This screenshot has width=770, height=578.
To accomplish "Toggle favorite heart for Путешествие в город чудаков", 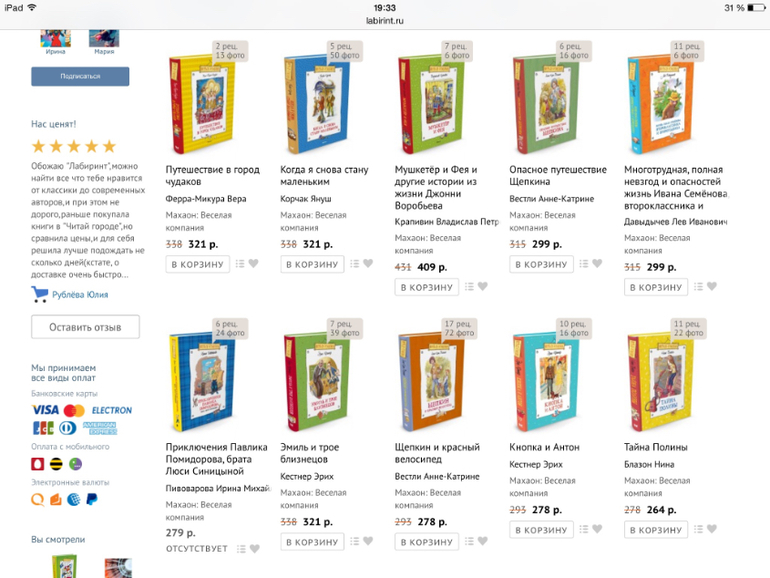I will click(x=254, y=264).
